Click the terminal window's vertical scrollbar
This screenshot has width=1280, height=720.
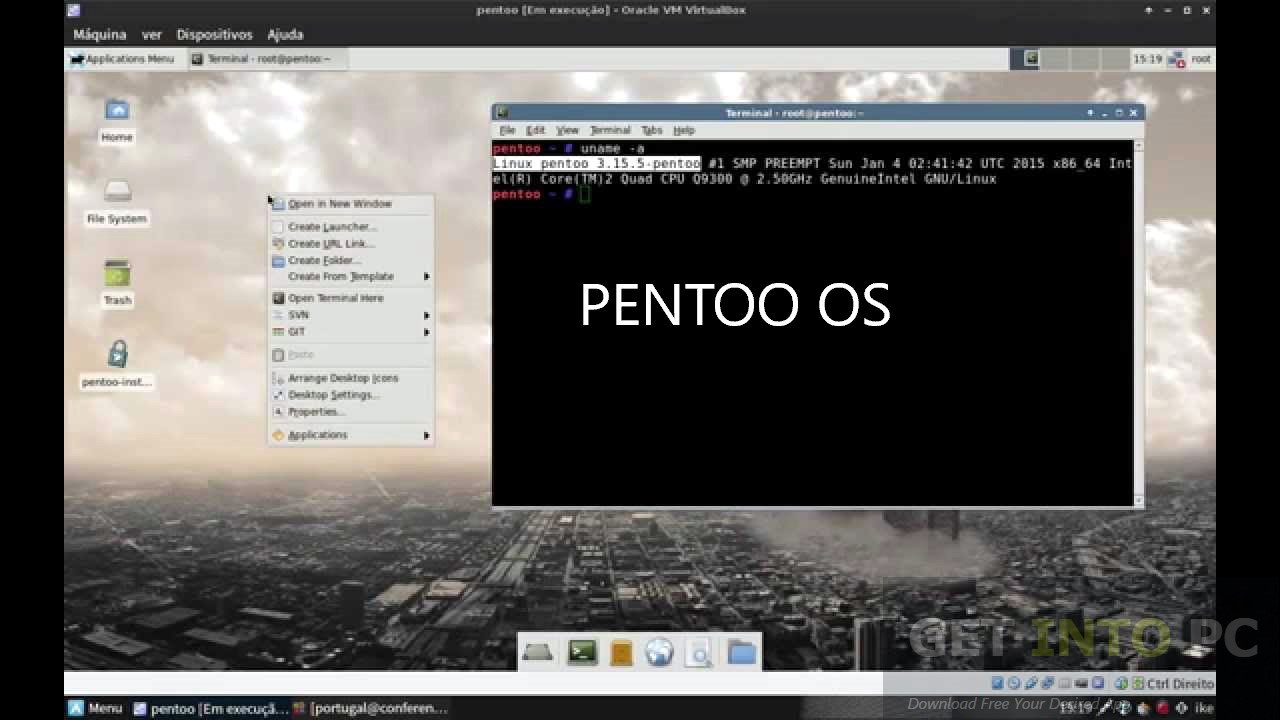pyautogui.click(x=1138, y=323)
